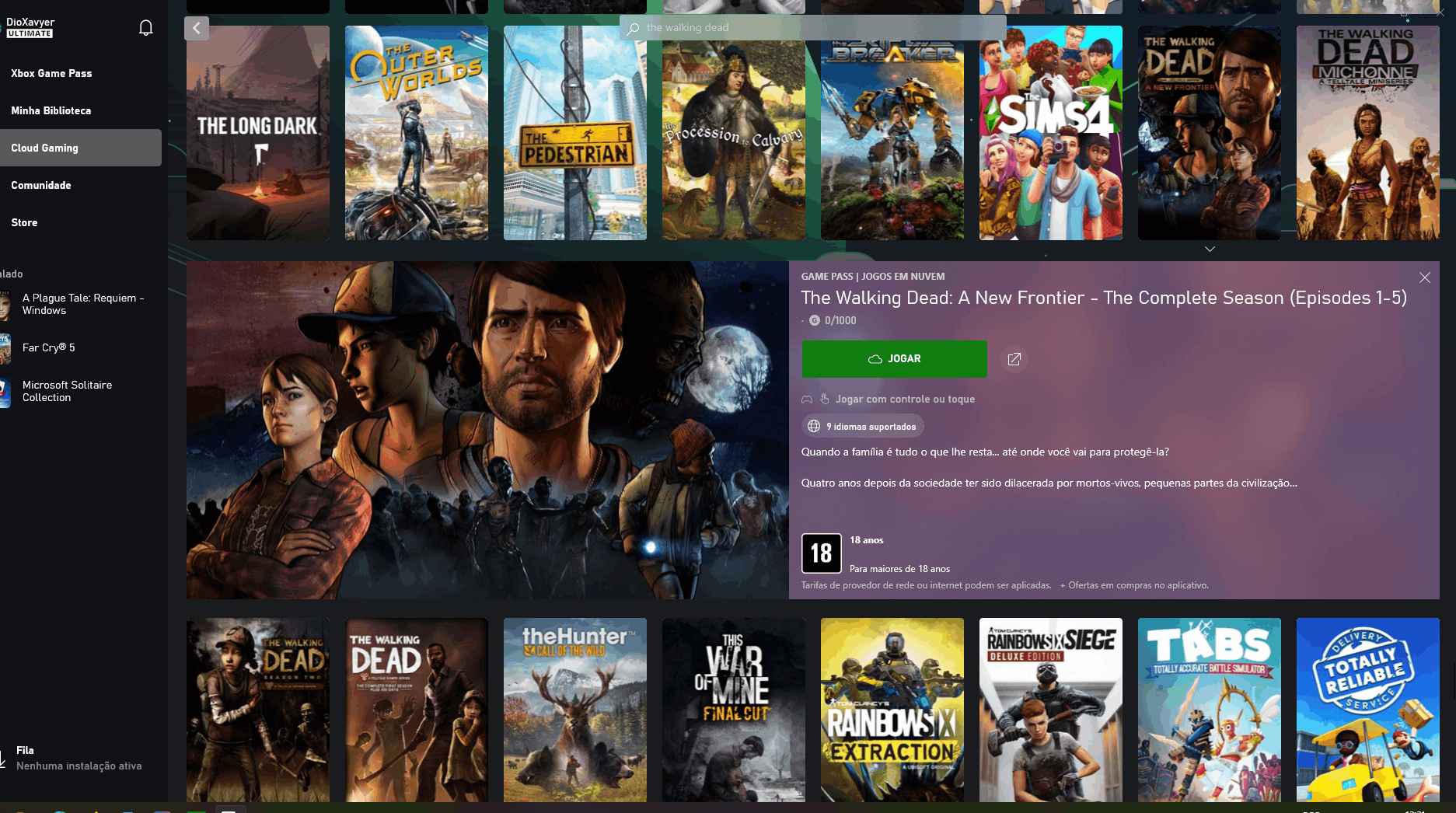Click the truncated description ending in 'civilização...'
The height and width of the screenshot is (813, 1456).
(1049, 483)
